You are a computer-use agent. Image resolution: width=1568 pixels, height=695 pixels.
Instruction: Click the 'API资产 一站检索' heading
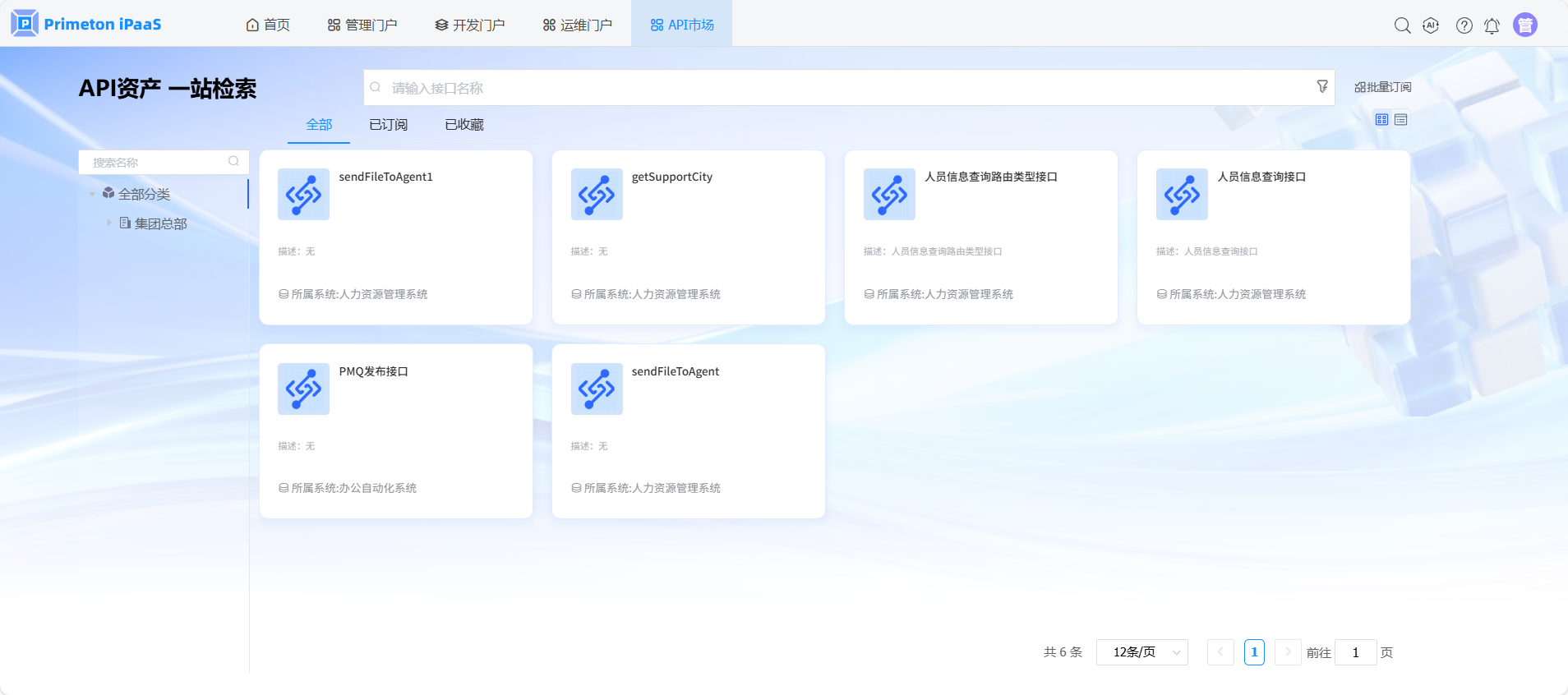click(168, 89)
